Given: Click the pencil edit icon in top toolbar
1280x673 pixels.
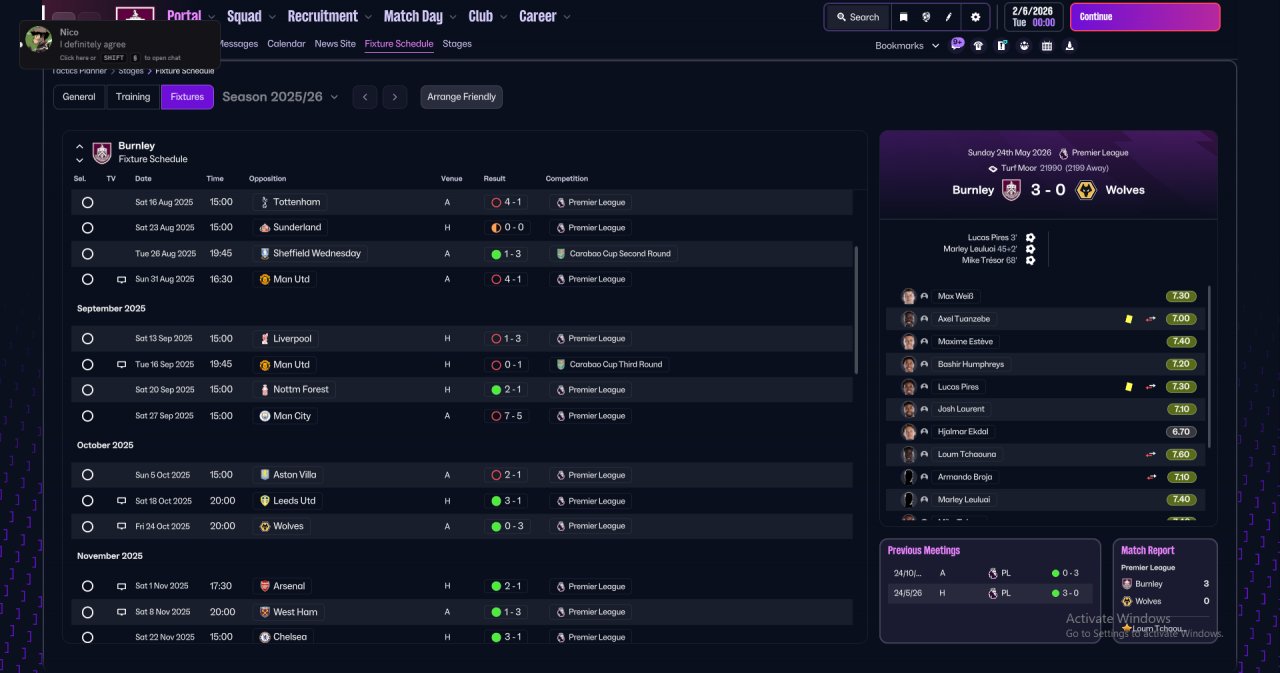Looking at the screenshot, I should pos(949,17).
